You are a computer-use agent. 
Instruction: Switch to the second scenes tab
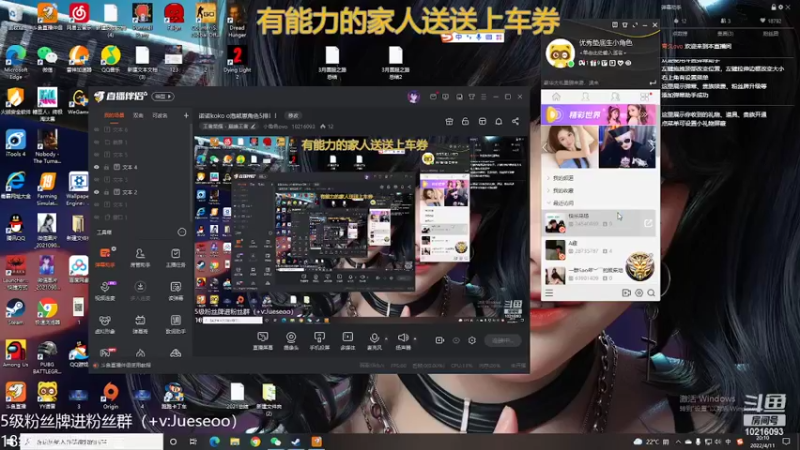pos(138,116)
